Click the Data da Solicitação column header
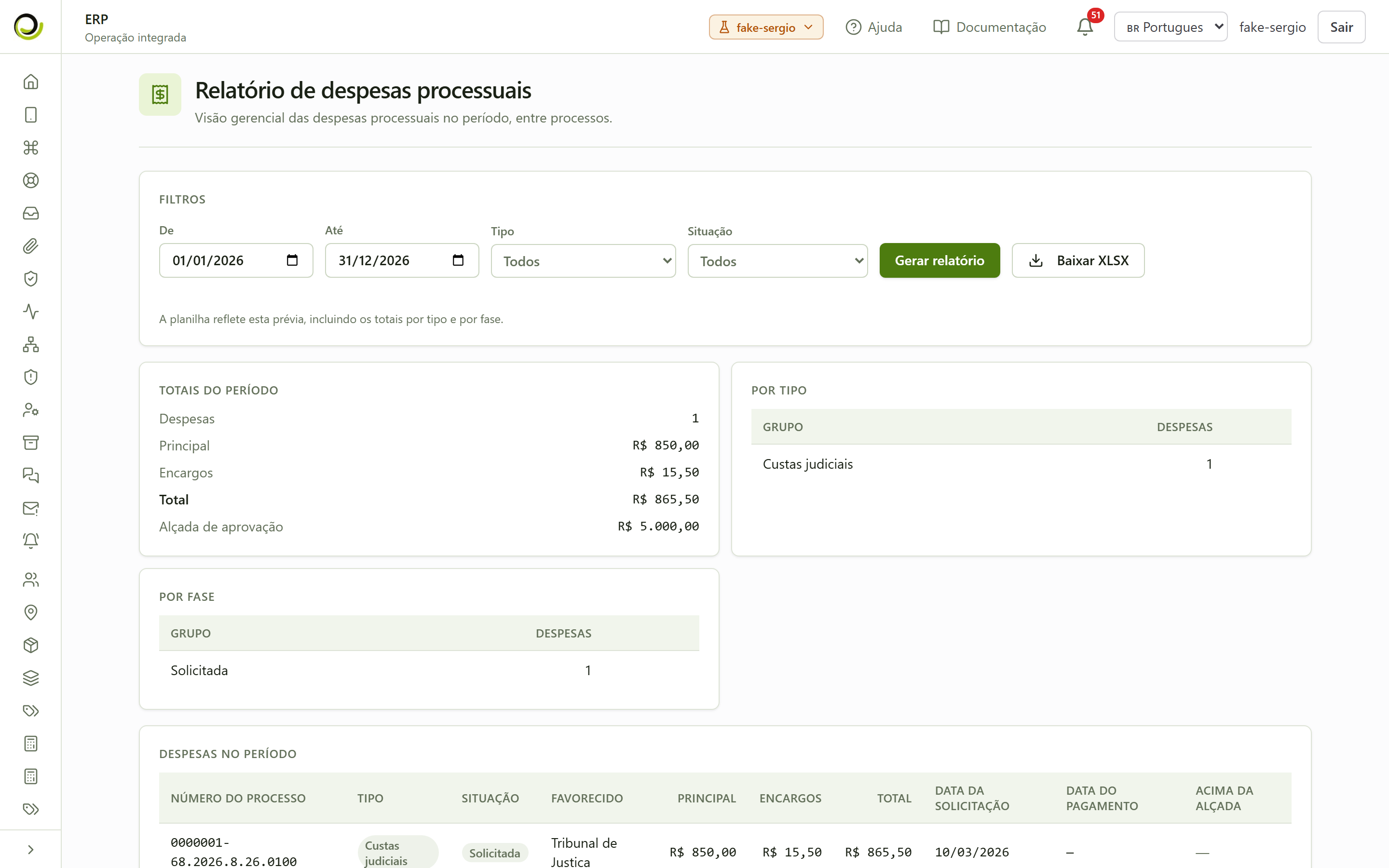 point(972,798)
